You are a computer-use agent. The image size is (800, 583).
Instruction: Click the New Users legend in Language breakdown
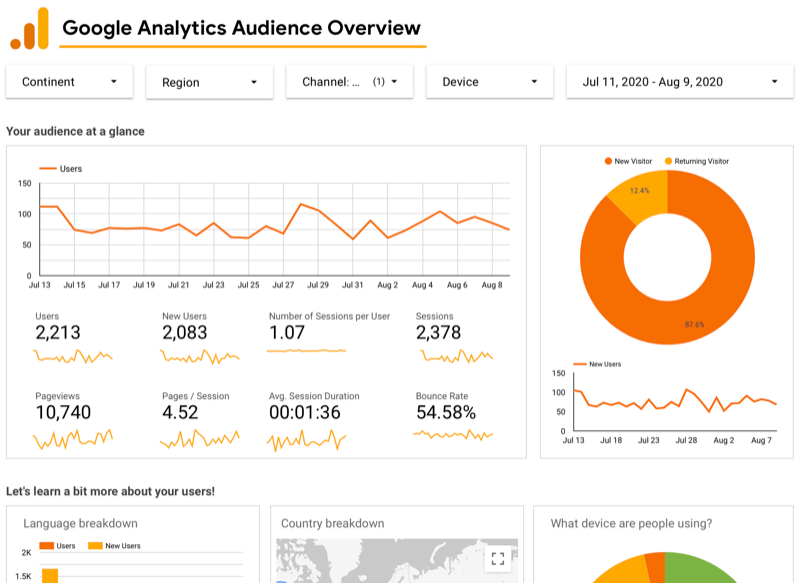point(114,546)
